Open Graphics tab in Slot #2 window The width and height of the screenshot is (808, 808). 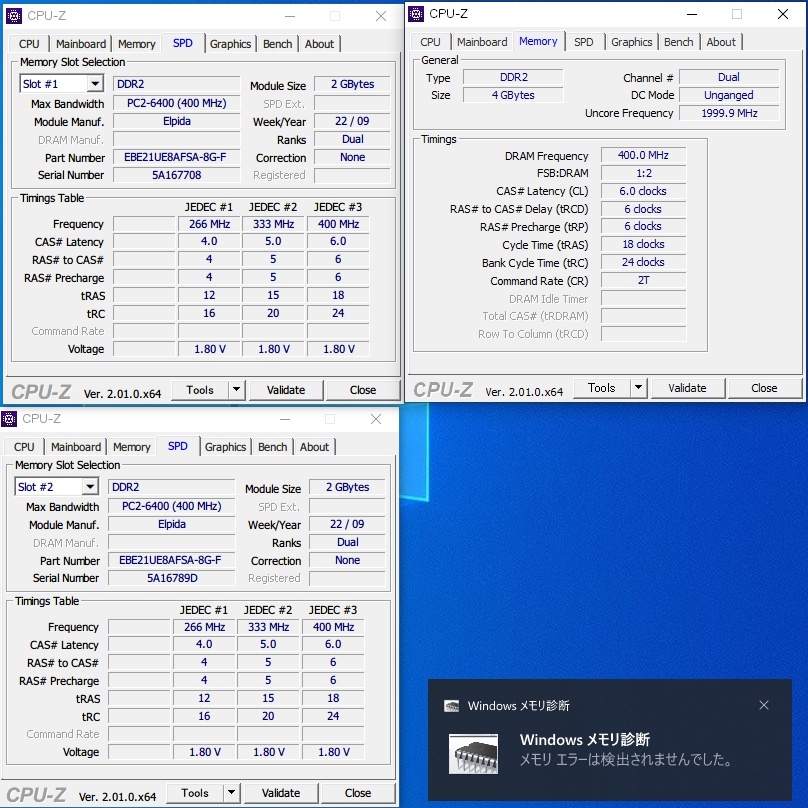[x=225, y=447]
